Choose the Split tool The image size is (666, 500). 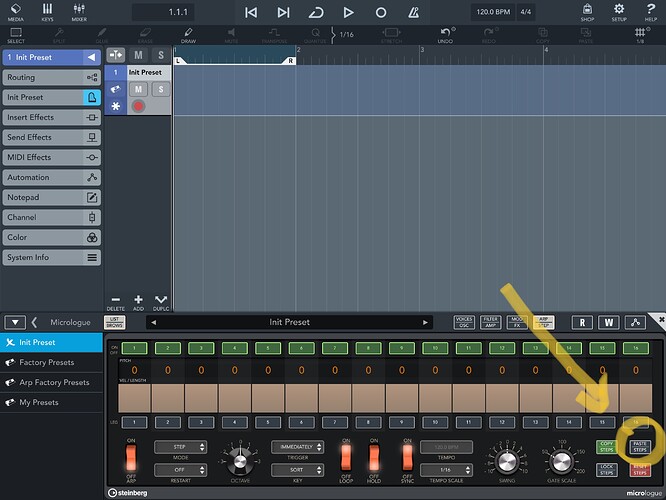[x=59, y=35]
